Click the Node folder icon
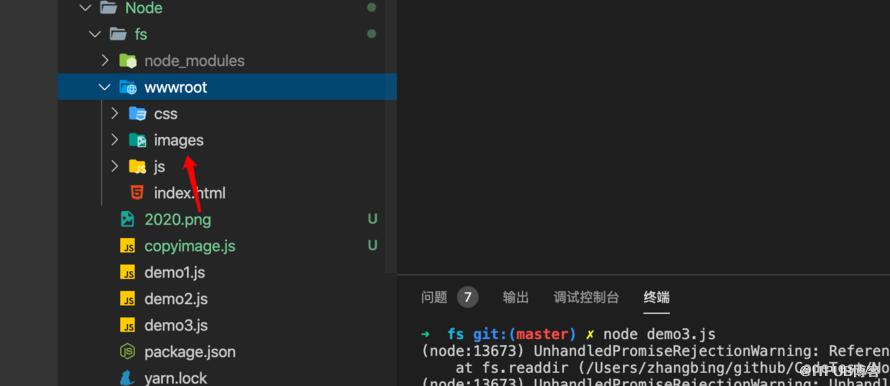This screenshot has height=386, width=890. click(108, 8)
